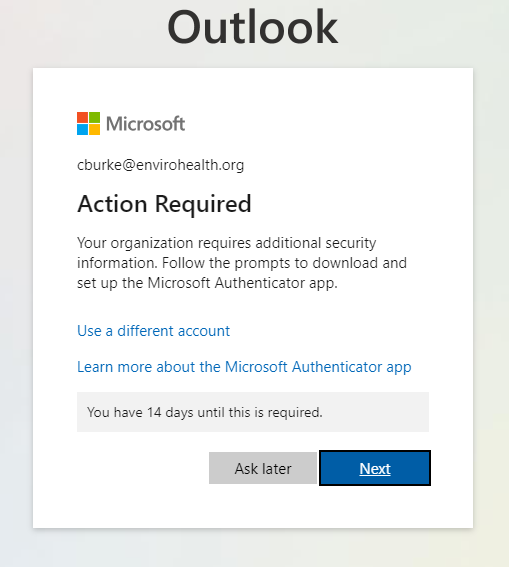
Task: Click the 'Your organization requires additional security' line
Action: coord(227,243)
